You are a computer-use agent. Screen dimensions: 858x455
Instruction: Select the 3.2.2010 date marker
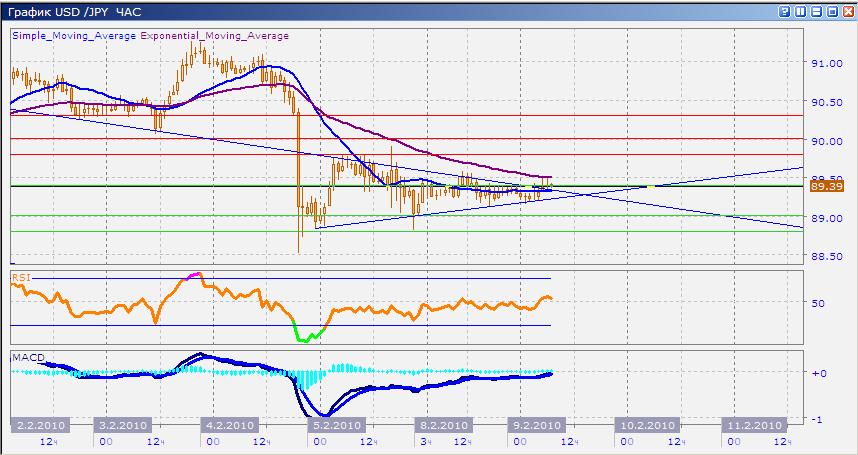[122, 425]
